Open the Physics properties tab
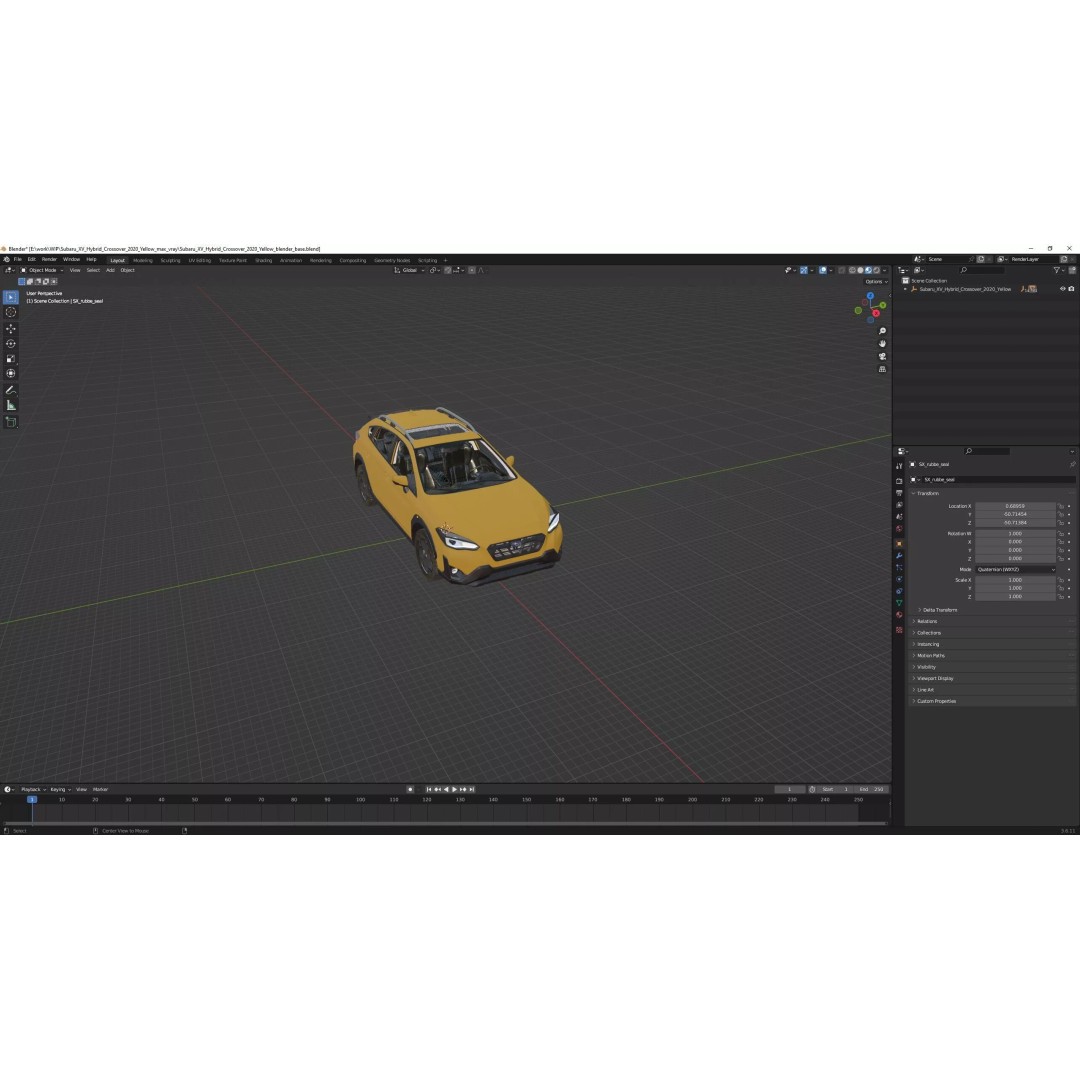Image resolution: width=1080 pixels, height=1080 pixels. (899, 579)
